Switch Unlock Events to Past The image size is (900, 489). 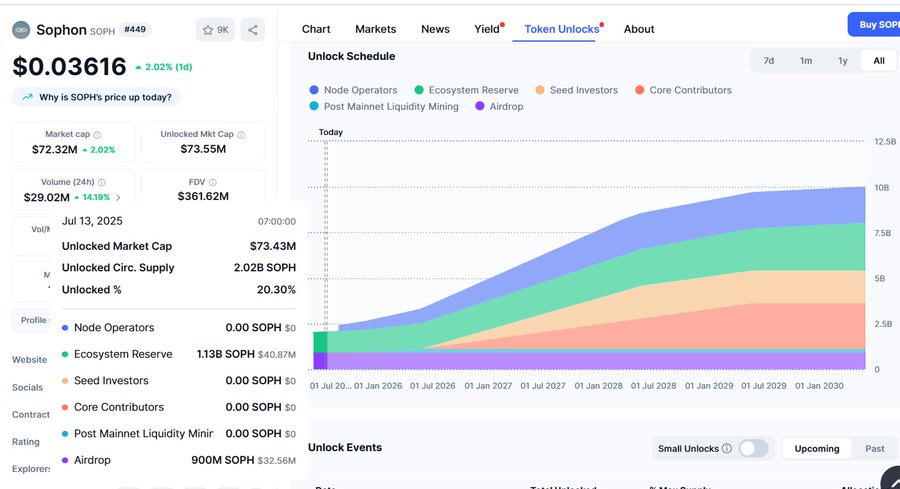point(875,449)
